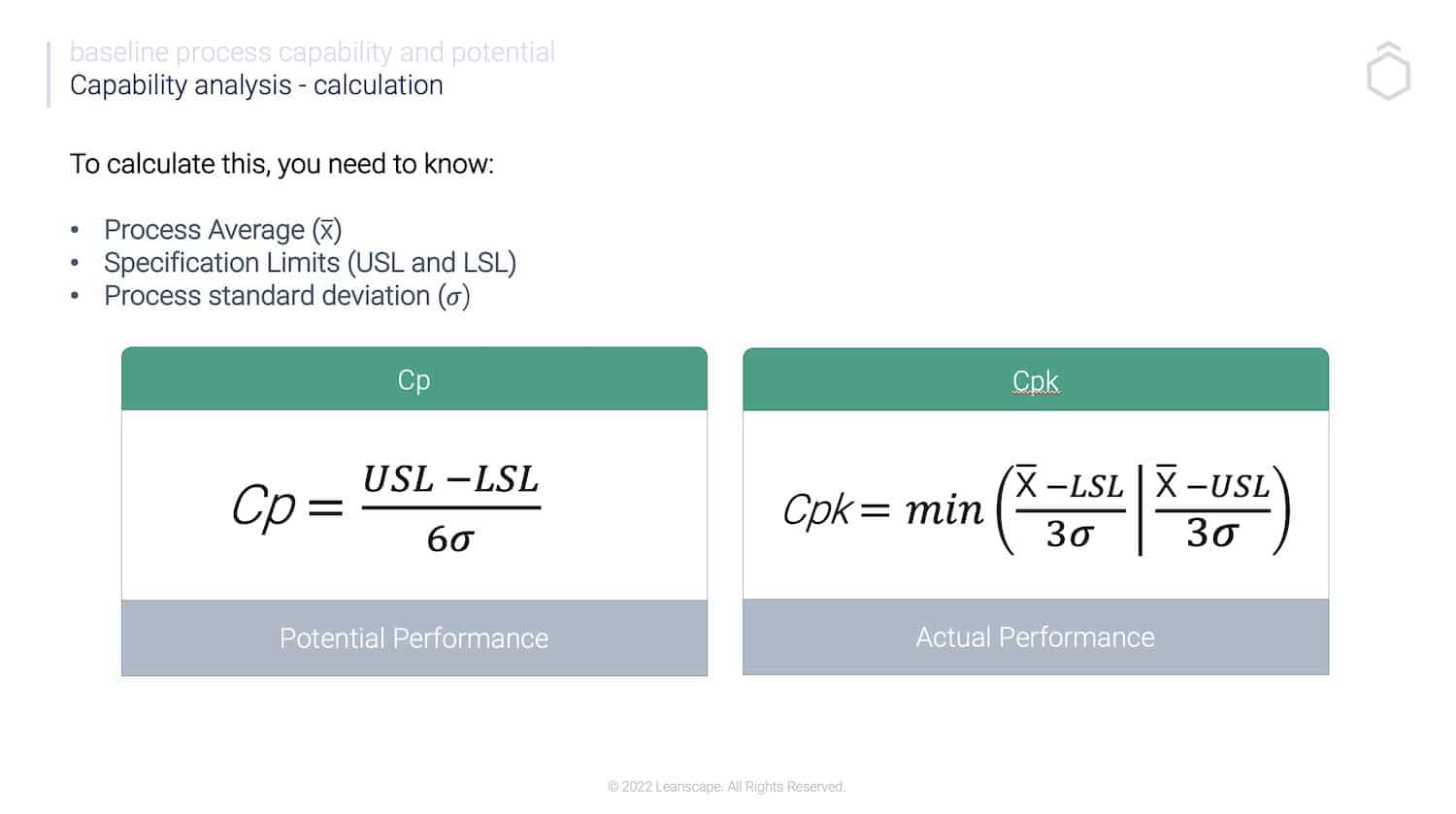Click the "Potential Performance" footer bar
The width and height of the screenshot is (1456, 814).
coord(414,637)
